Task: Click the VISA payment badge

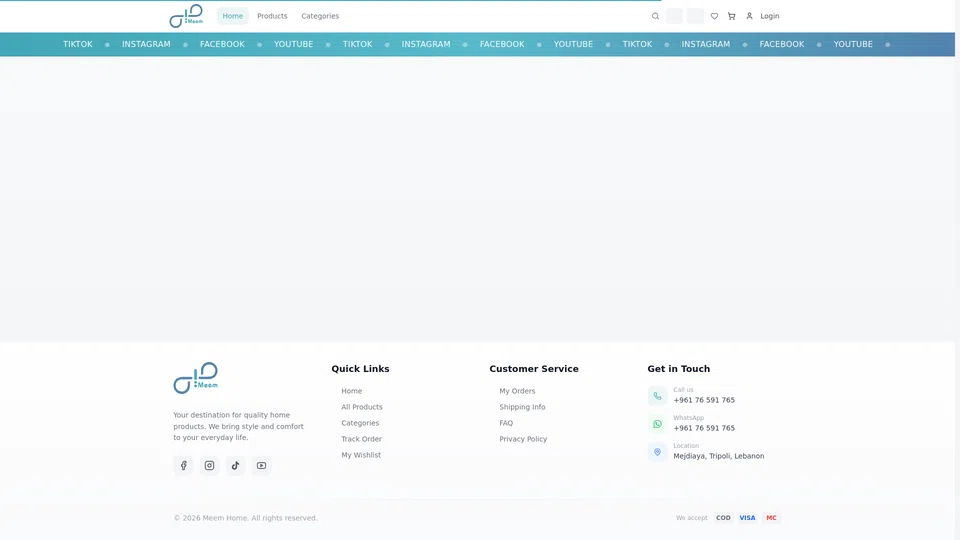Action: pos(747,517)
